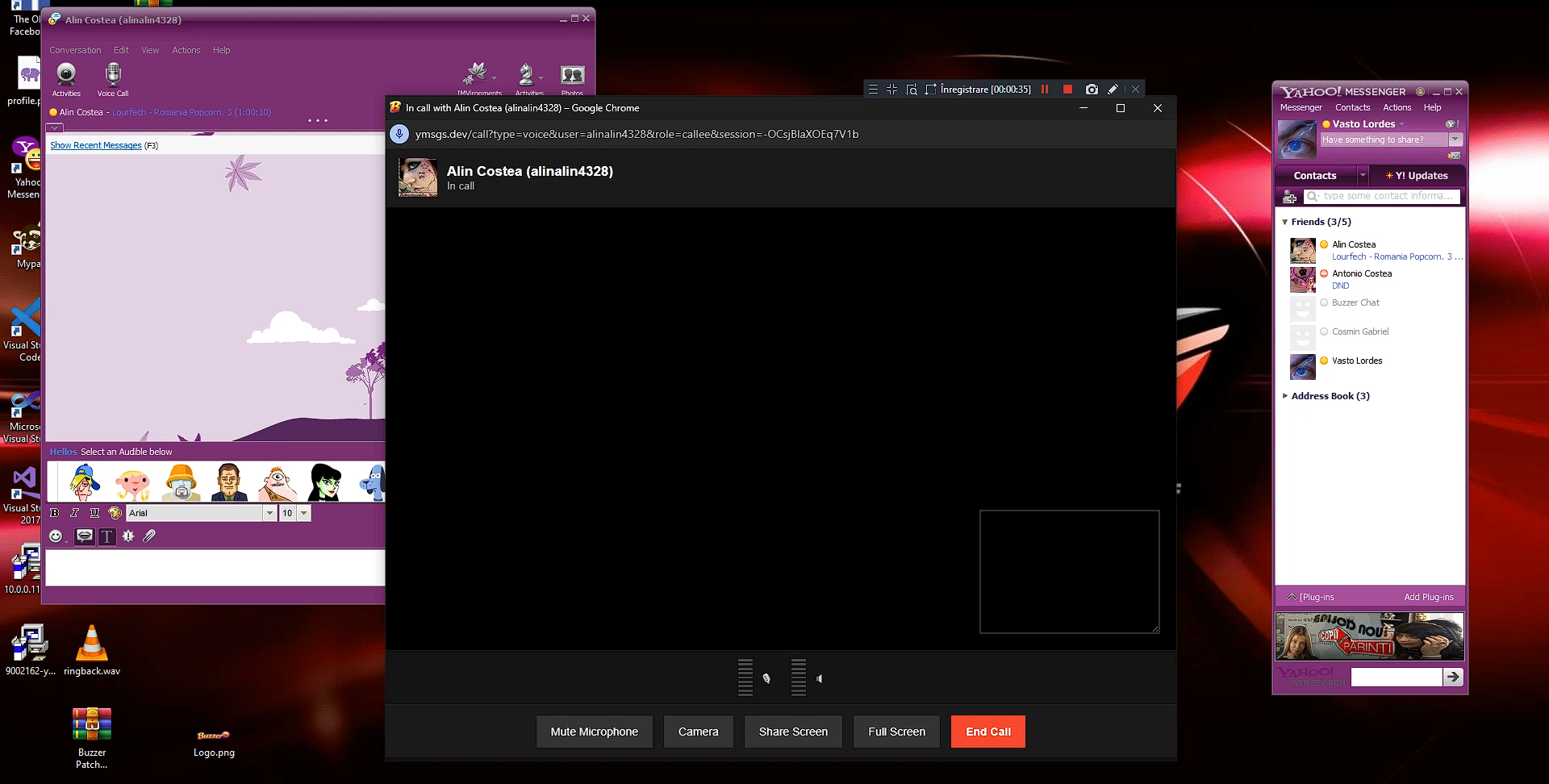
Task: Click the chat message input box
Action: point(215,568)
